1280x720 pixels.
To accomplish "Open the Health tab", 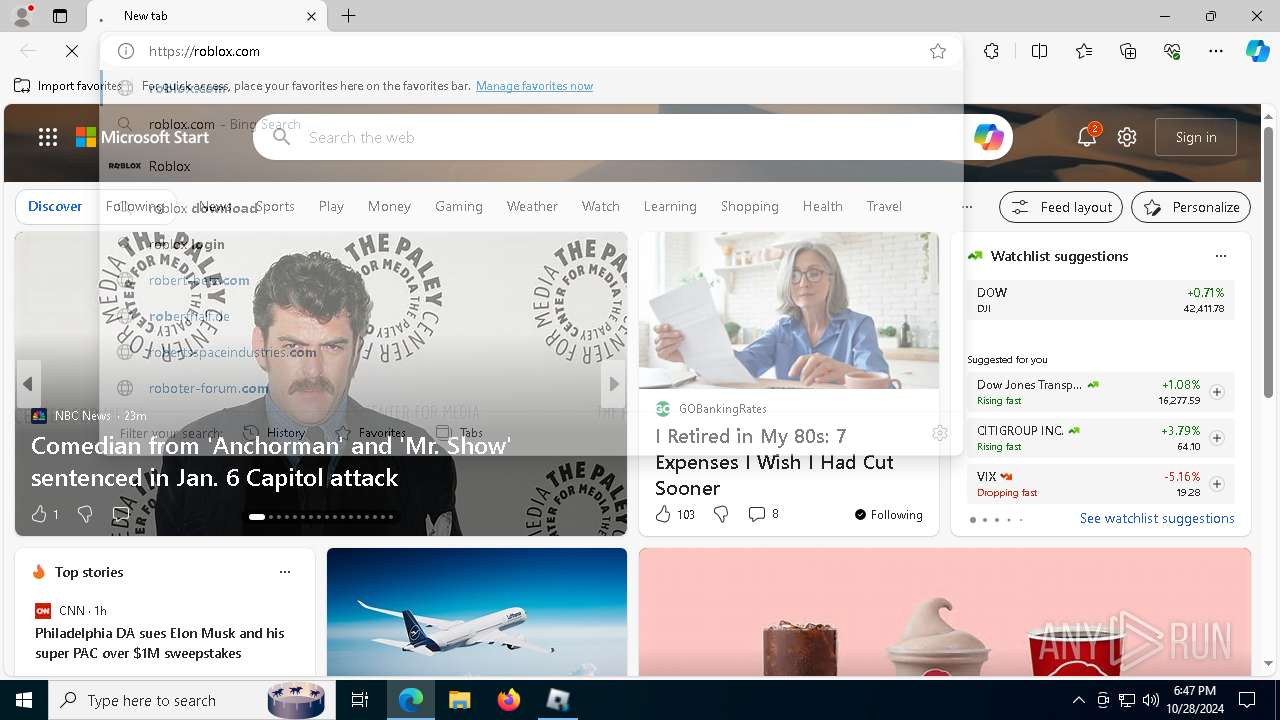I will pos(822,206).
